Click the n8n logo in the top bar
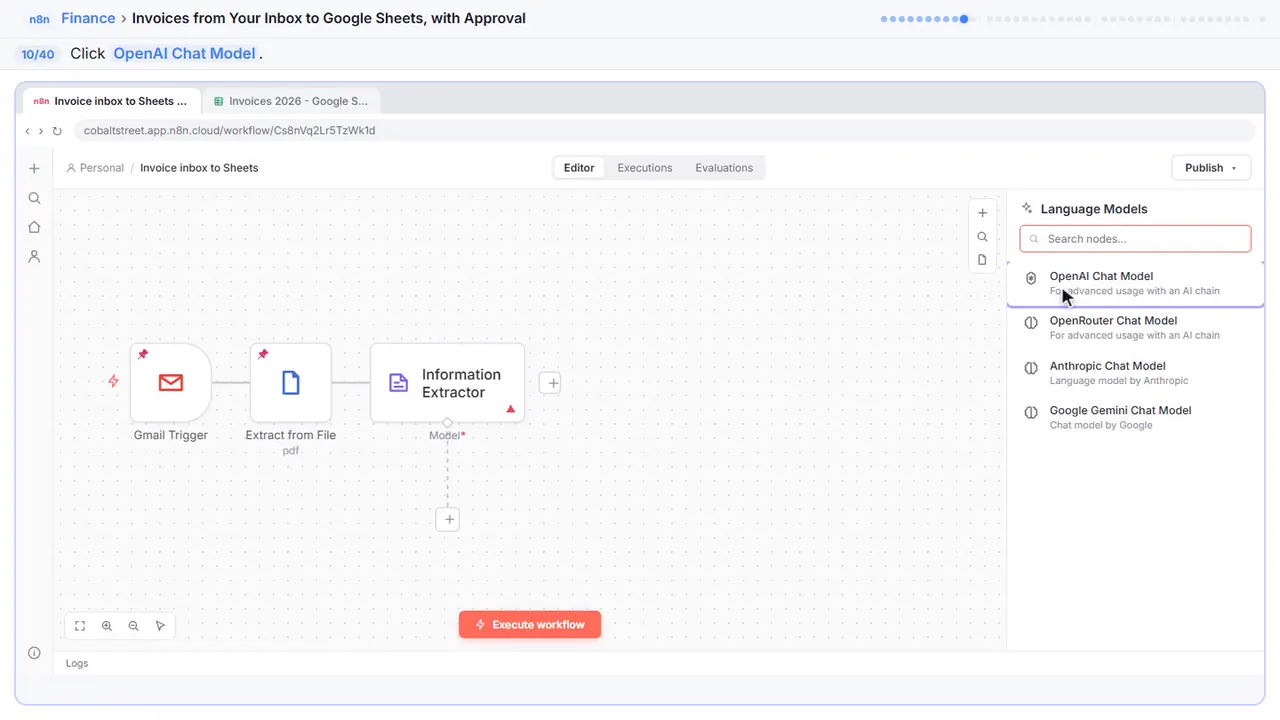 point(40,19)
